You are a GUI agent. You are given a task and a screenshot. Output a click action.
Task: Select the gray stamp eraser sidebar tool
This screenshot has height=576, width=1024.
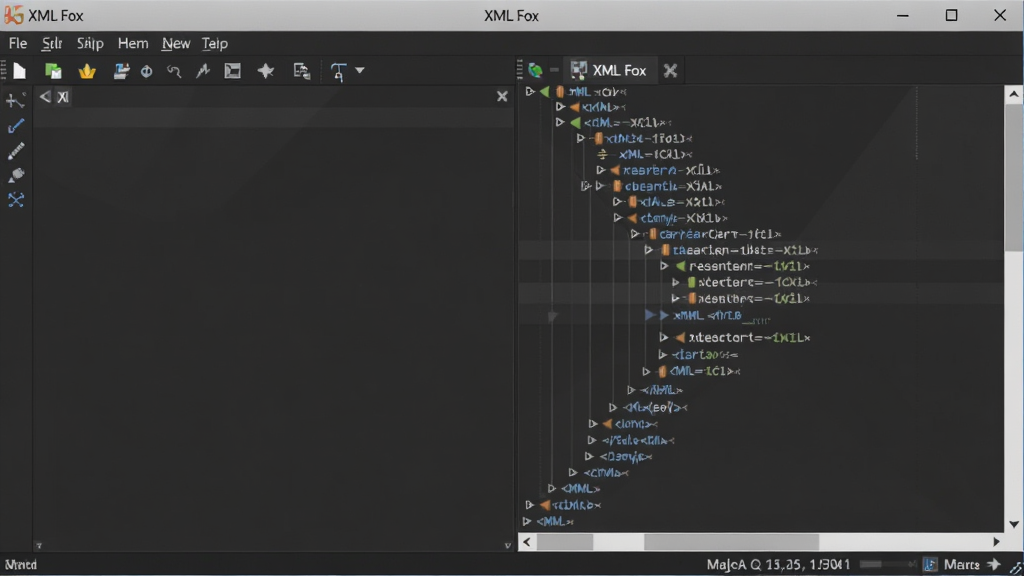click(16, 175)
